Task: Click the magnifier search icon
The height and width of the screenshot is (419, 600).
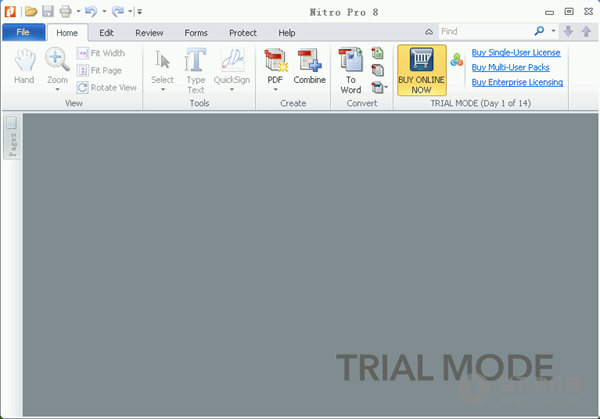Action: click(540, 31)
